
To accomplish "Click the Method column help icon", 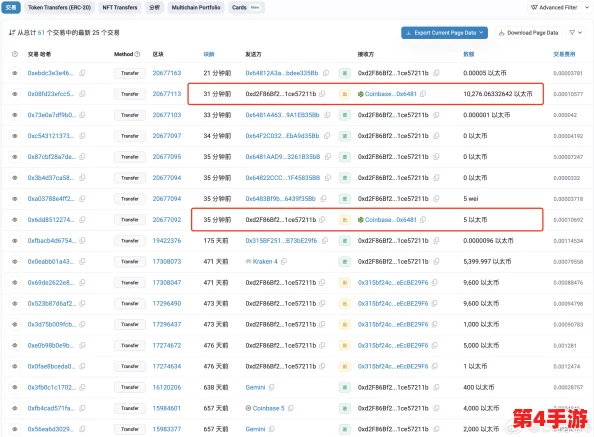I will 138,54.
